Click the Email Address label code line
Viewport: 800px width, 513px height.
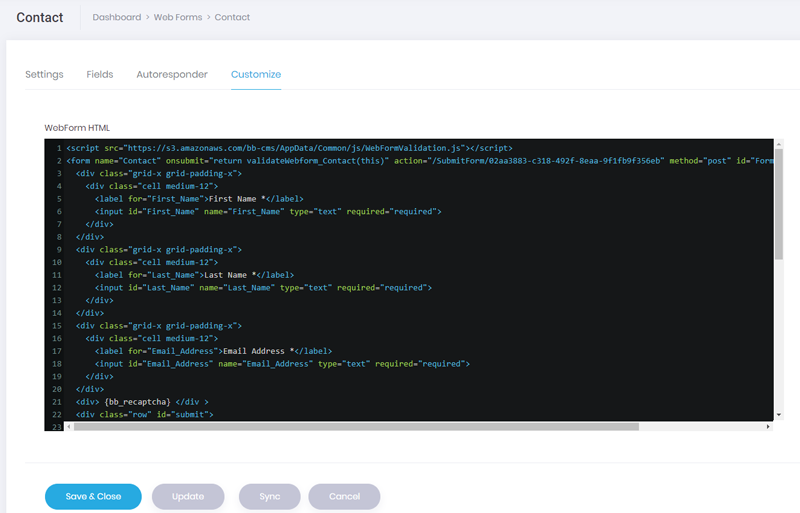coord(213,351)
